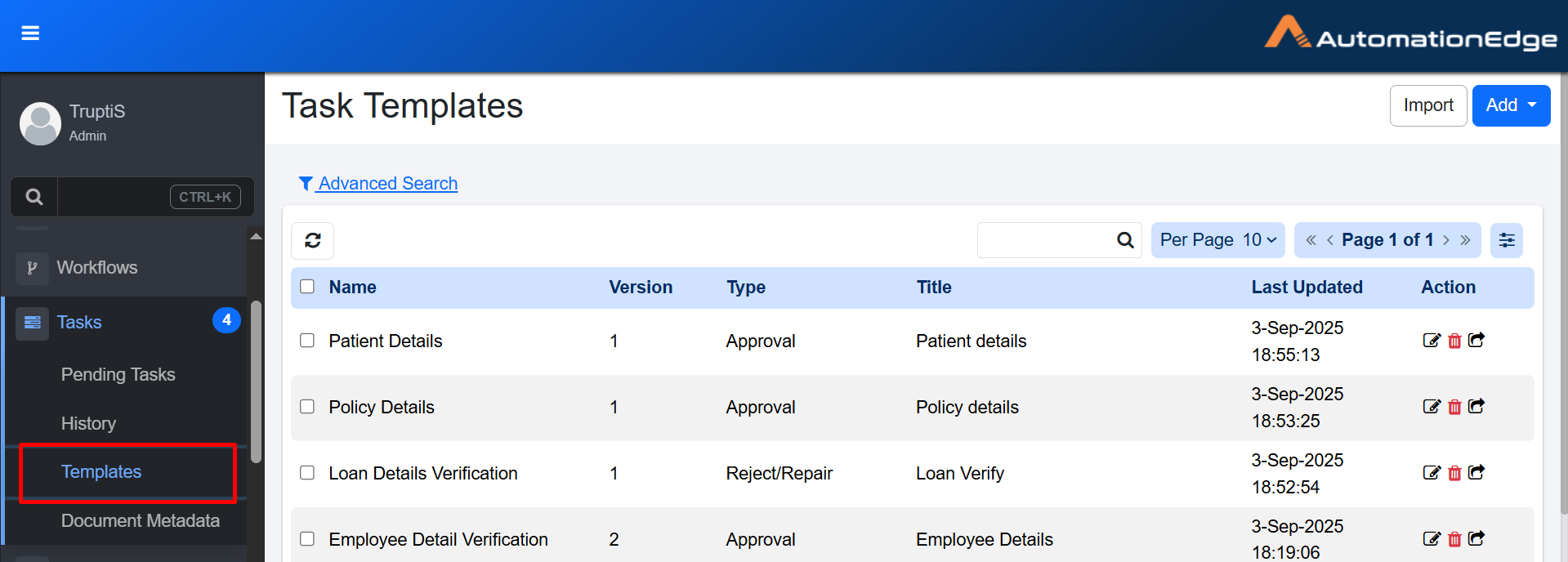The height and width of the screenshot is (562, 1568).
Task: Delete the Policy Details template
Action: tap(1454, 408)
